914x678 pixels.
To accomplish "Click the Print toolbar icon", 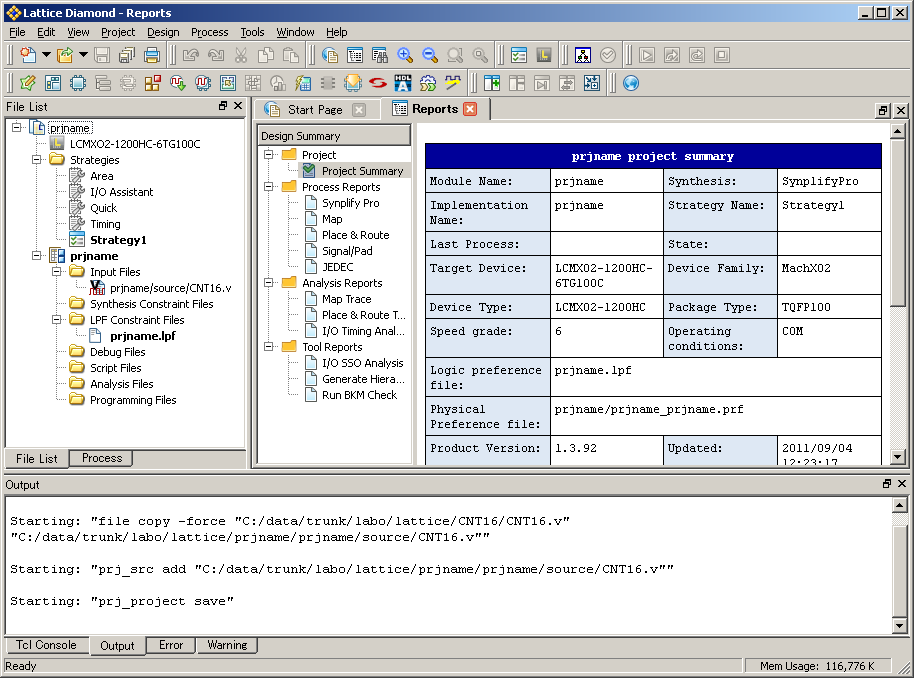I will click(x=152, y=55).
